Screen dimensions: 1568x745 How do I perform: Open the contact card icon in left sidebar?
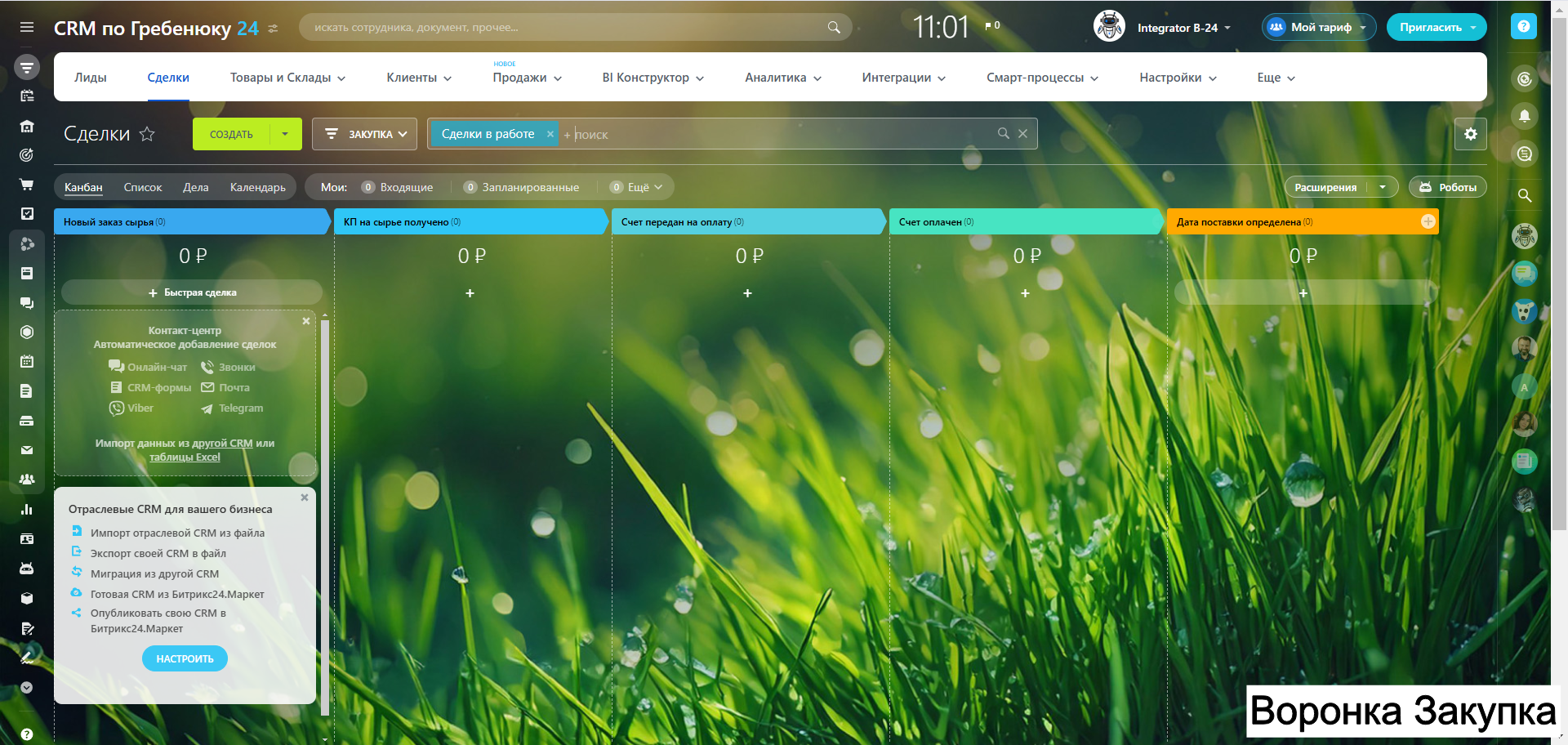tap(27, 539)
